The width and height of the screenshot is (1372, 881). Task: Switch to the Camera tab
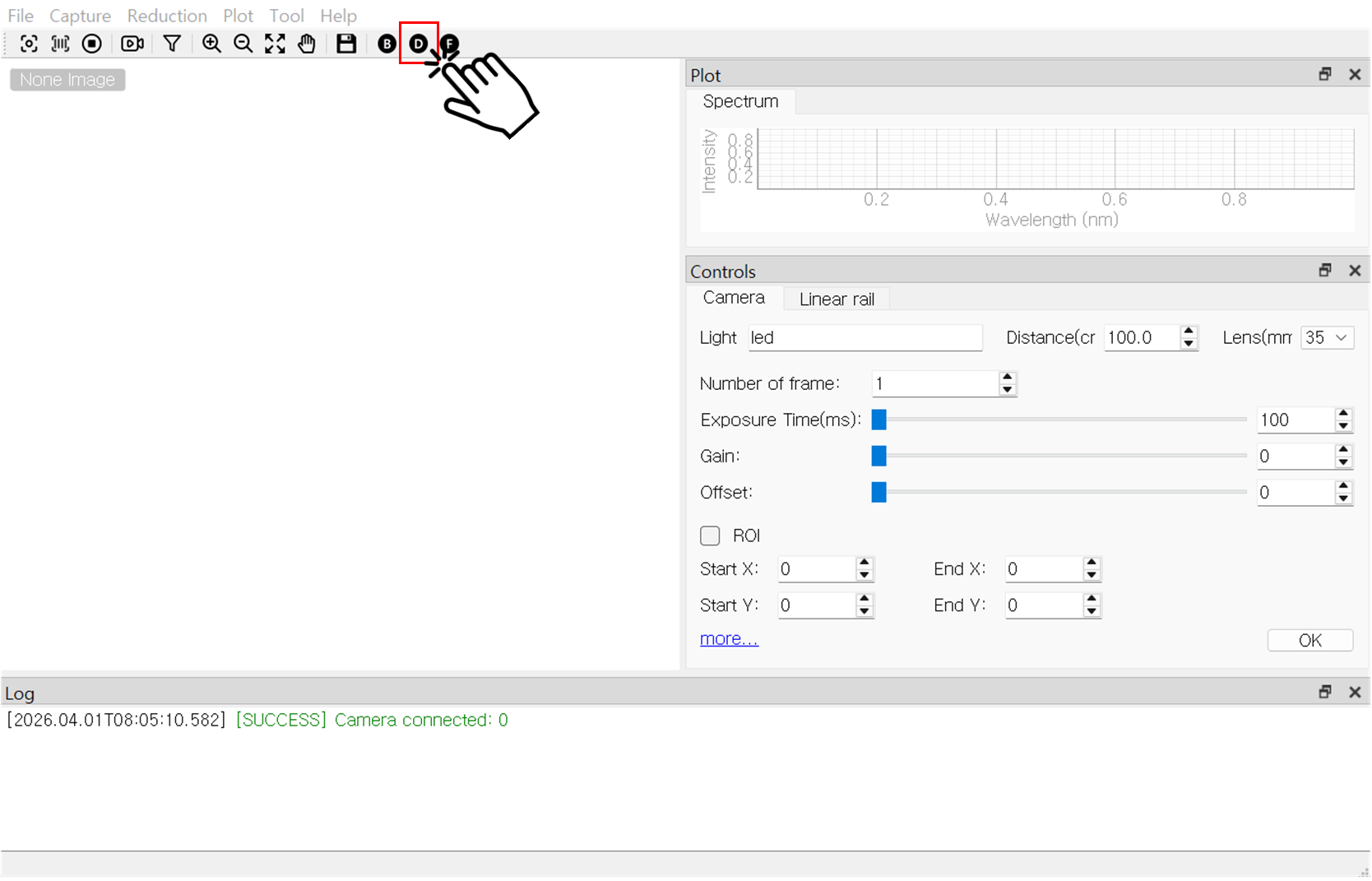click(734, 298)
